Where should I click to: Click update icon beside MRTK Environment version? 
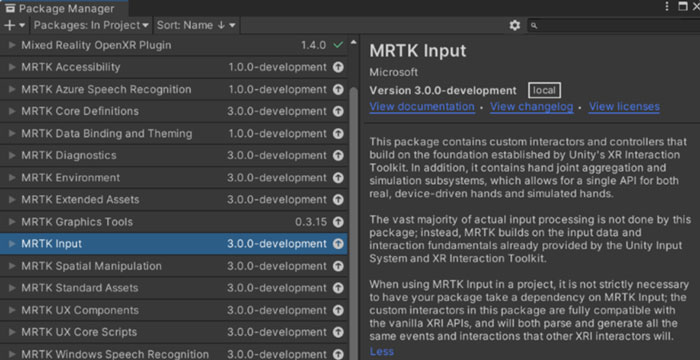click(x=338, y=178)
